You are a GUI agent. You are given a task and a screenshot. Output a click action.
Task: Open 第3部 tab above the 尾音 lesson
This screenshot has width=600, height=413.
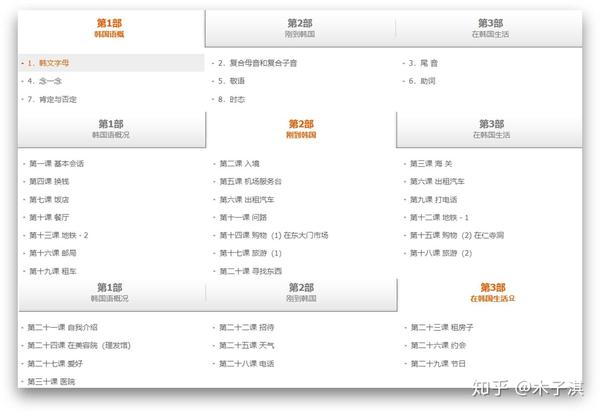[490, 29]
